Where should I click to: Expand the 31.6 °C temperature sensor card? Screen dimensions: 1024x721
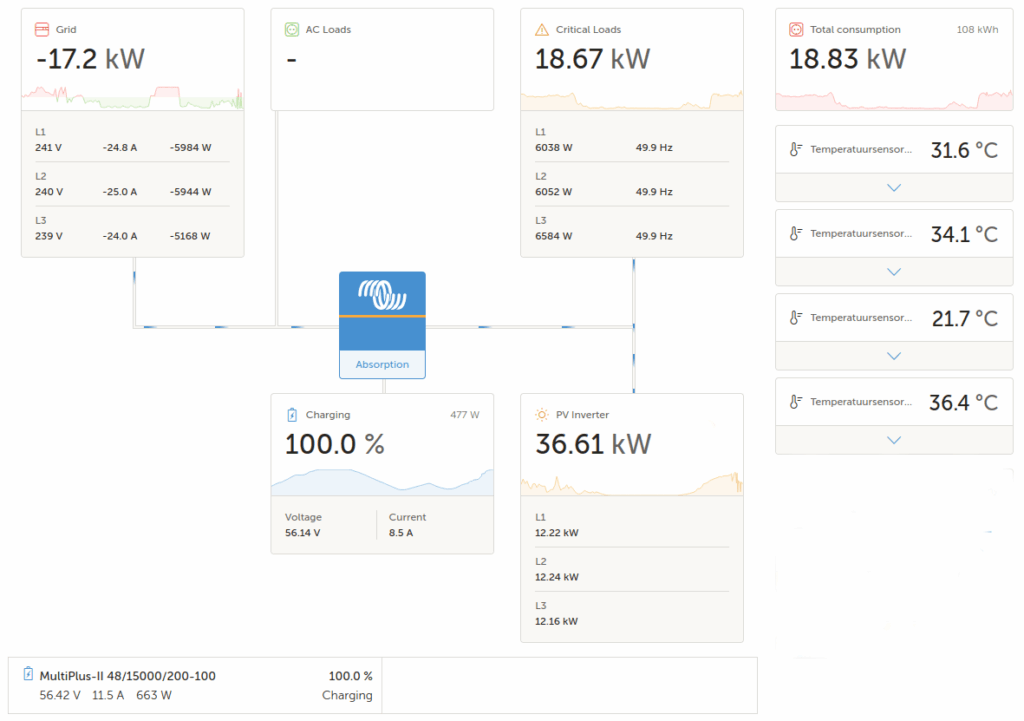coord(894,187)
